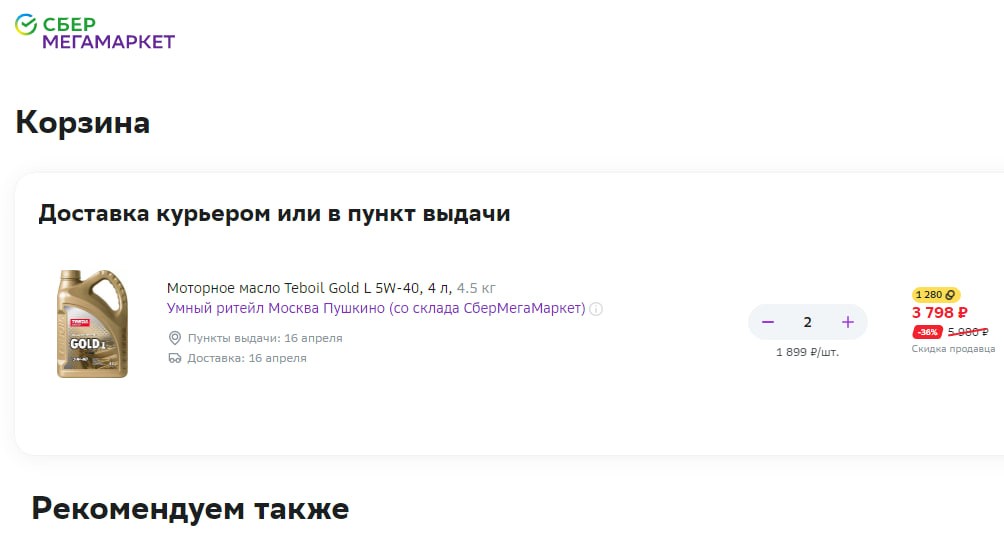
Task: Select 'Доставка: 16 апреля' text
Action: [x=247, y=358]
